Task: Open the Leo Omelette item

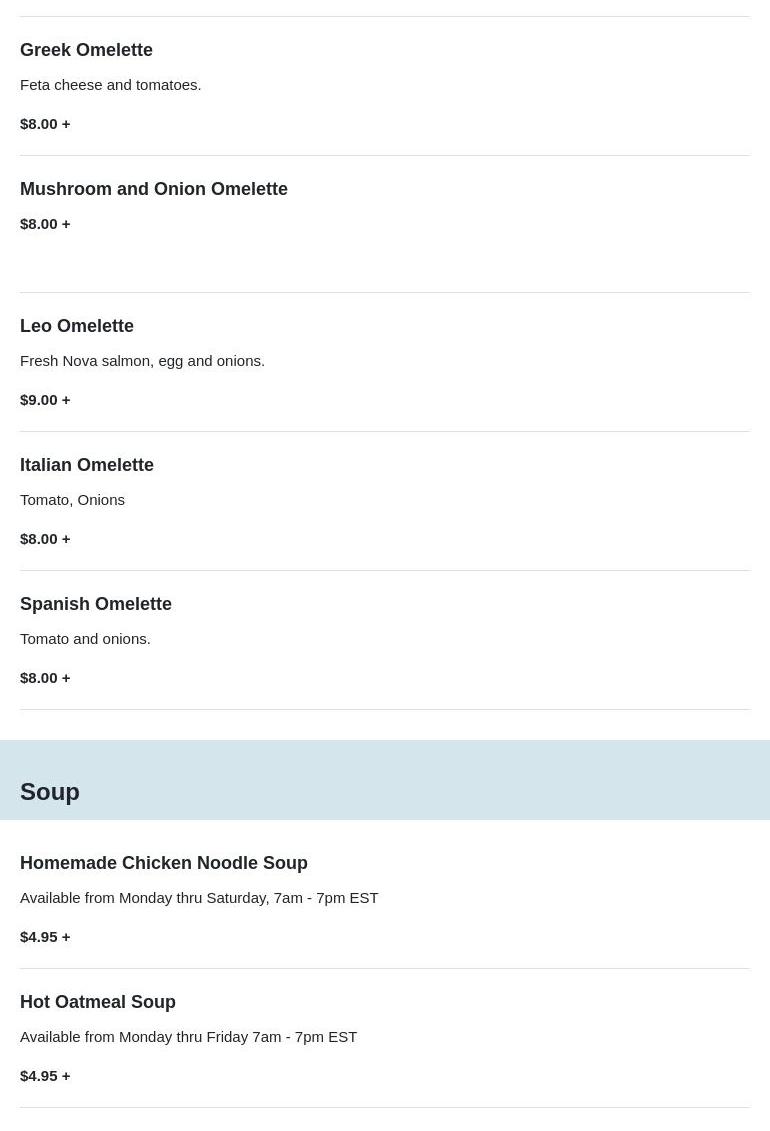Action: (x=77, y=326)
